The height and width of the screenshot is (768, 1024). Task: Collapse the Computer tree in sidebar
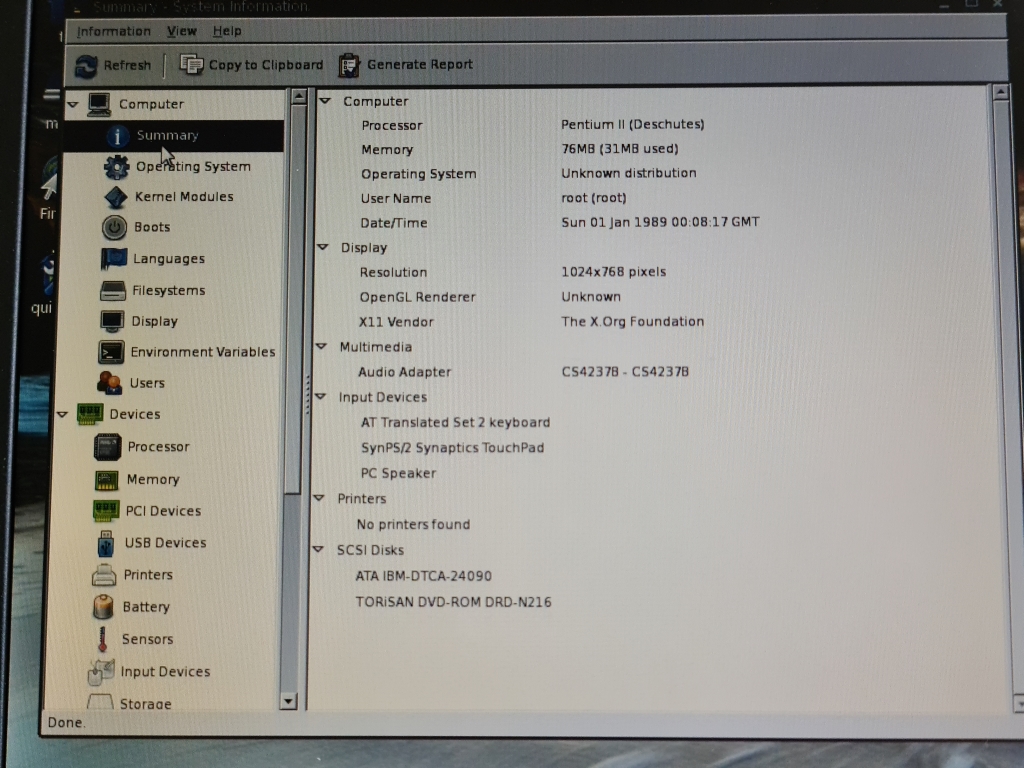click(x=73, y=104)
